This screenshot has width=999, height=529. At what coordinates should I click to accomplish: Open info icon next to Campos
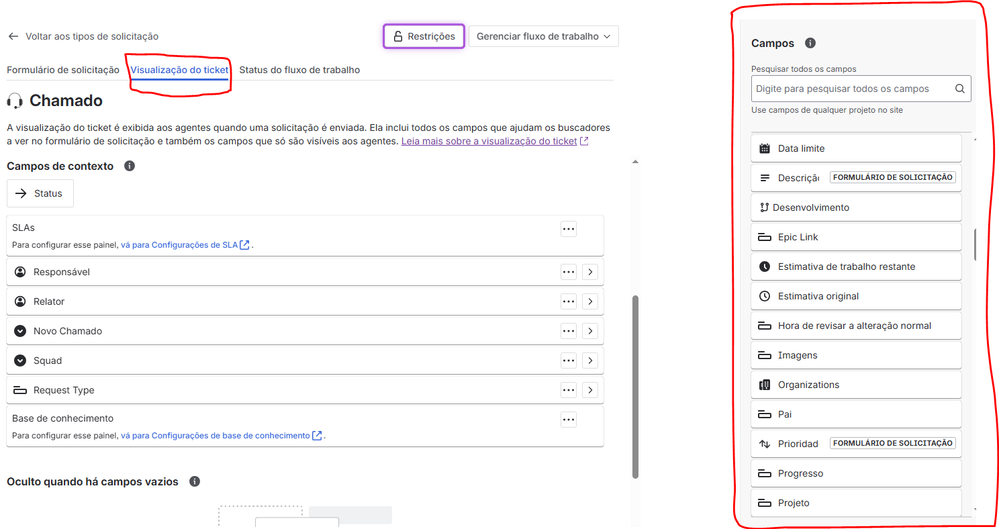810,43
